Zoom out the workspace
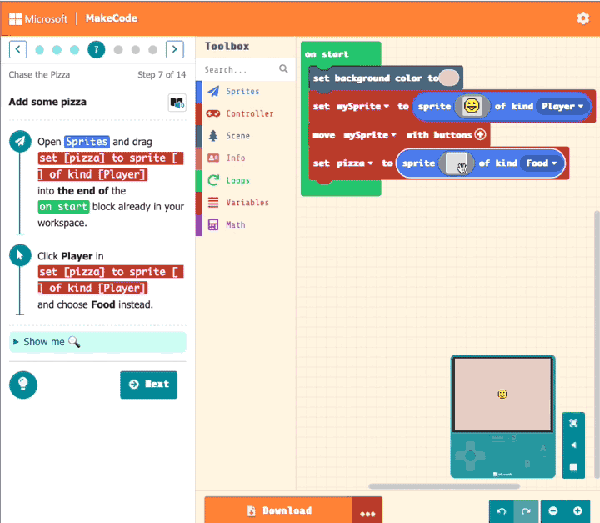 [553, 511]
